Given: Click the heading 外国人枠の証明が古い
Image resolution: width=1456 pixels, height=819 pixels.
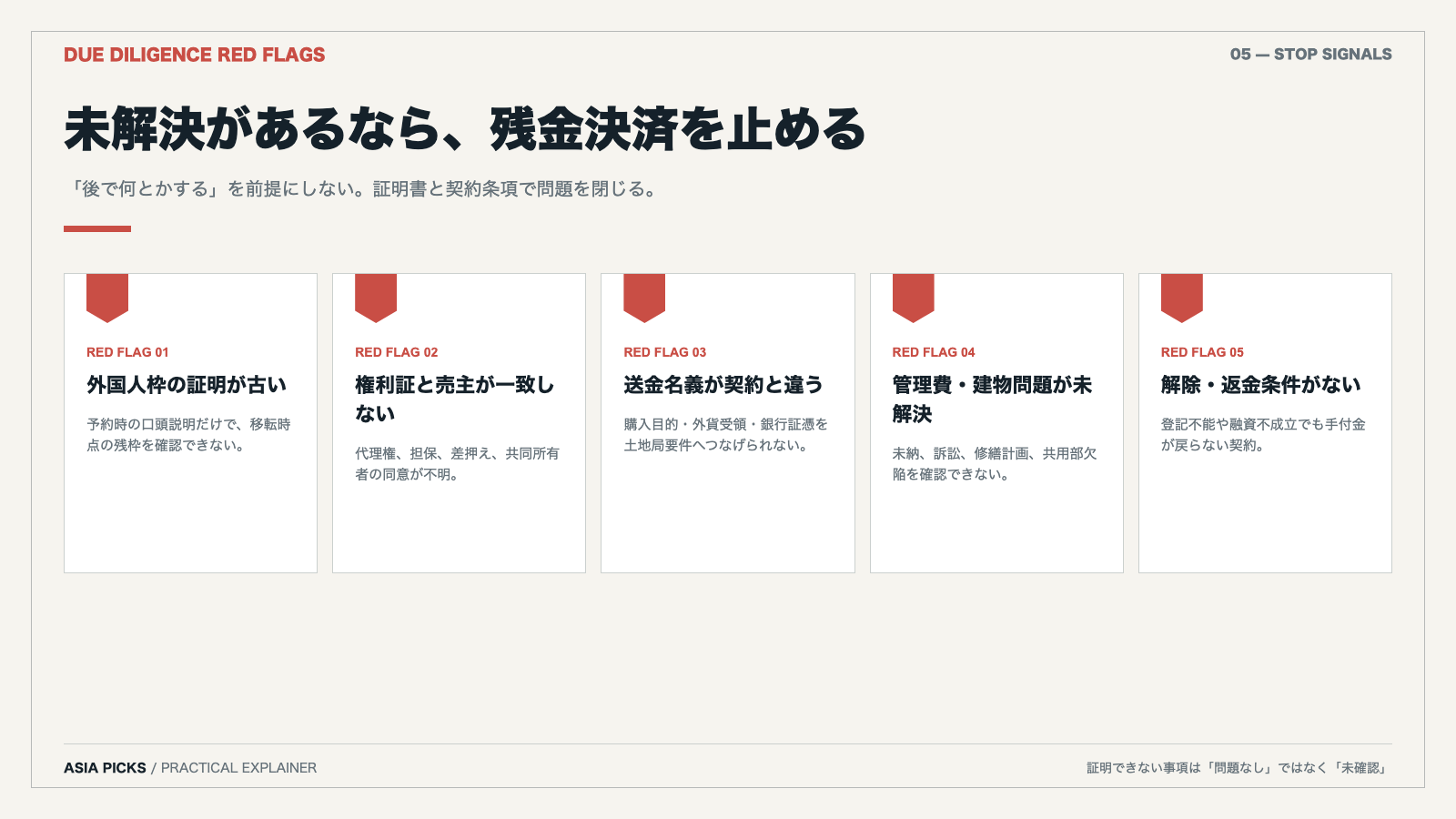Looking at the screenshot, I should (187, 385).
